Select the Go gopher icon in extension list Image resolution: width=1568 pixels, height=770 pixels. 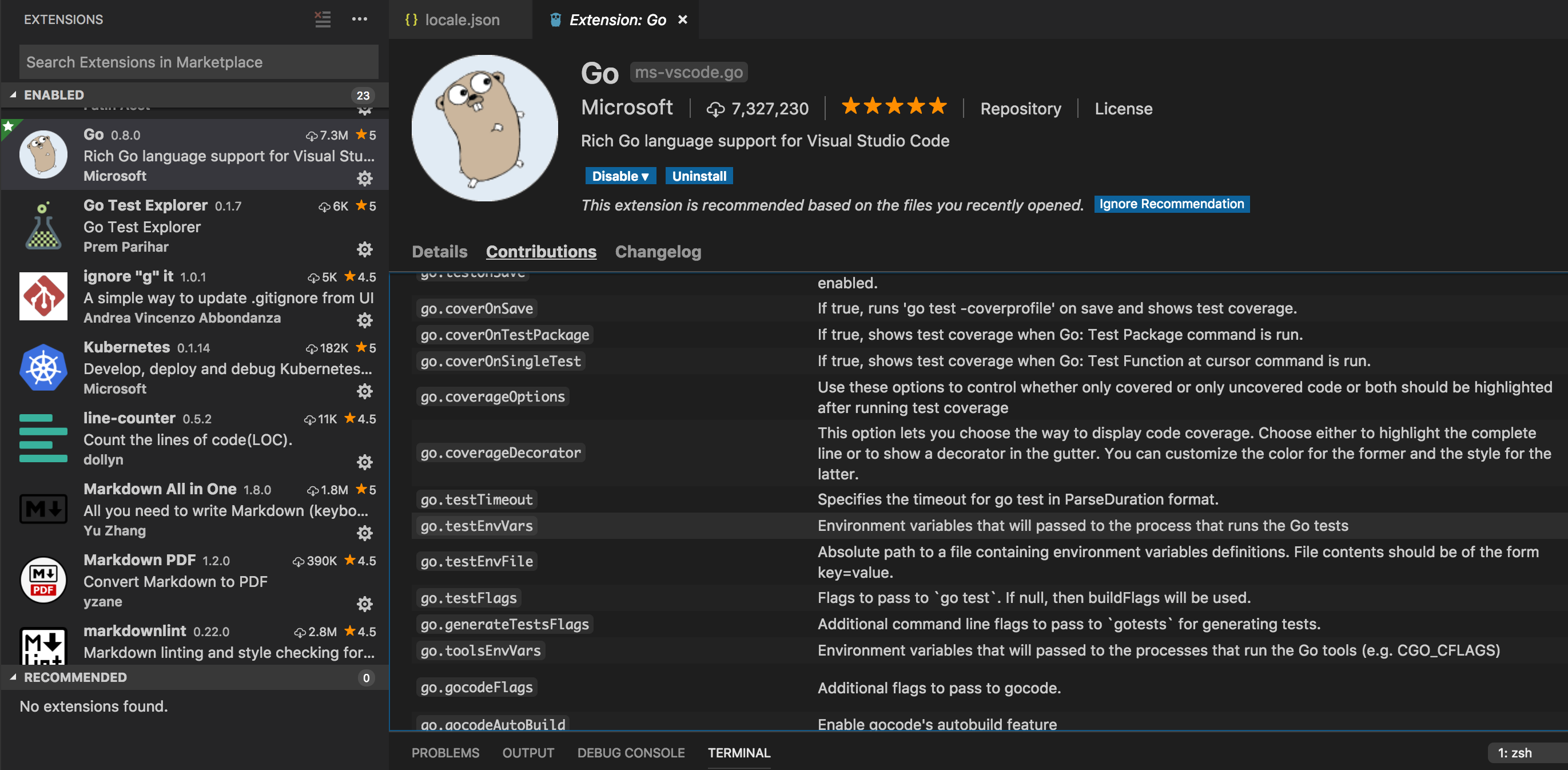coord(43,154)
